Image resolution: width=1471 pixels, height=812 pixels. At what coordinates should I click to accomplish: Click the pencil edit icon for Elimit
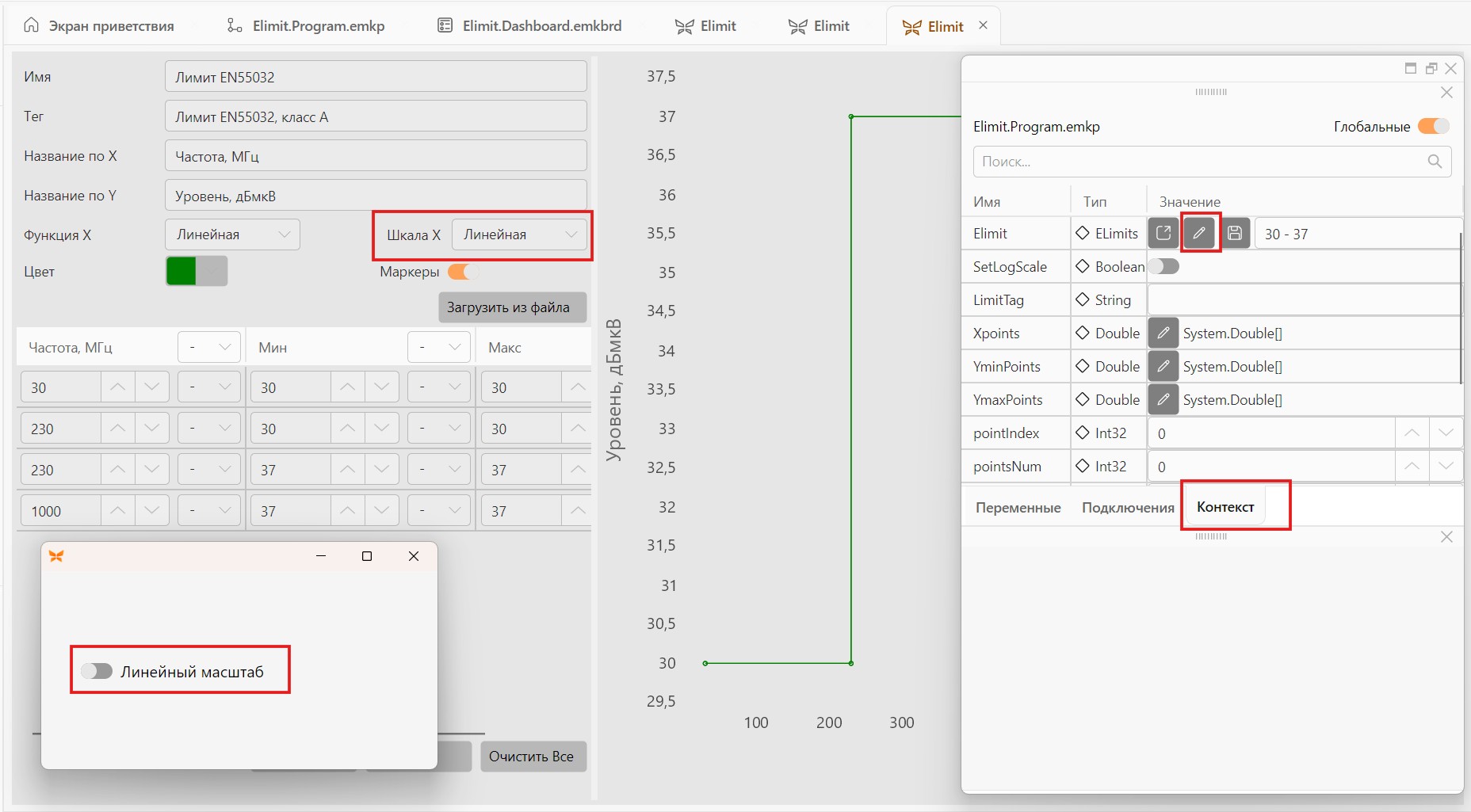click(1200, 234)
